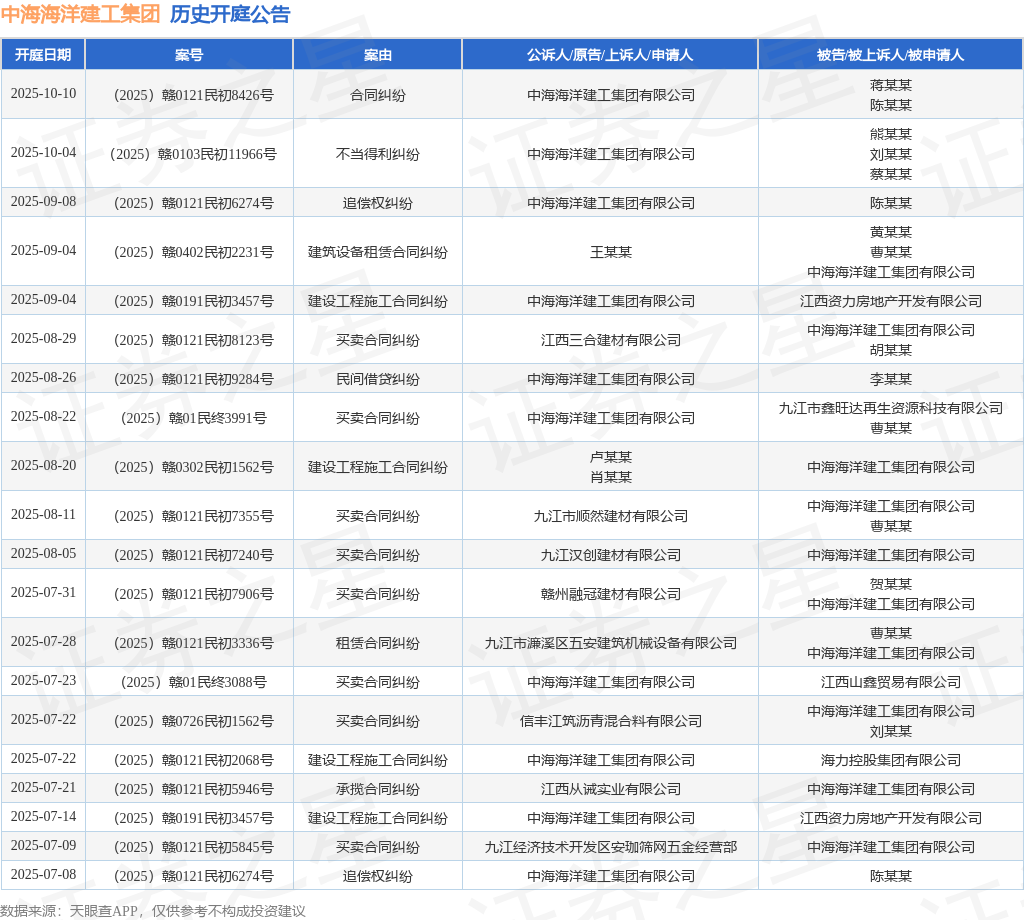Click plaintiff 信丰江筑沥青混合料有限公司
The width and height of the screenshot is (1024, 920).
point(611,721)
